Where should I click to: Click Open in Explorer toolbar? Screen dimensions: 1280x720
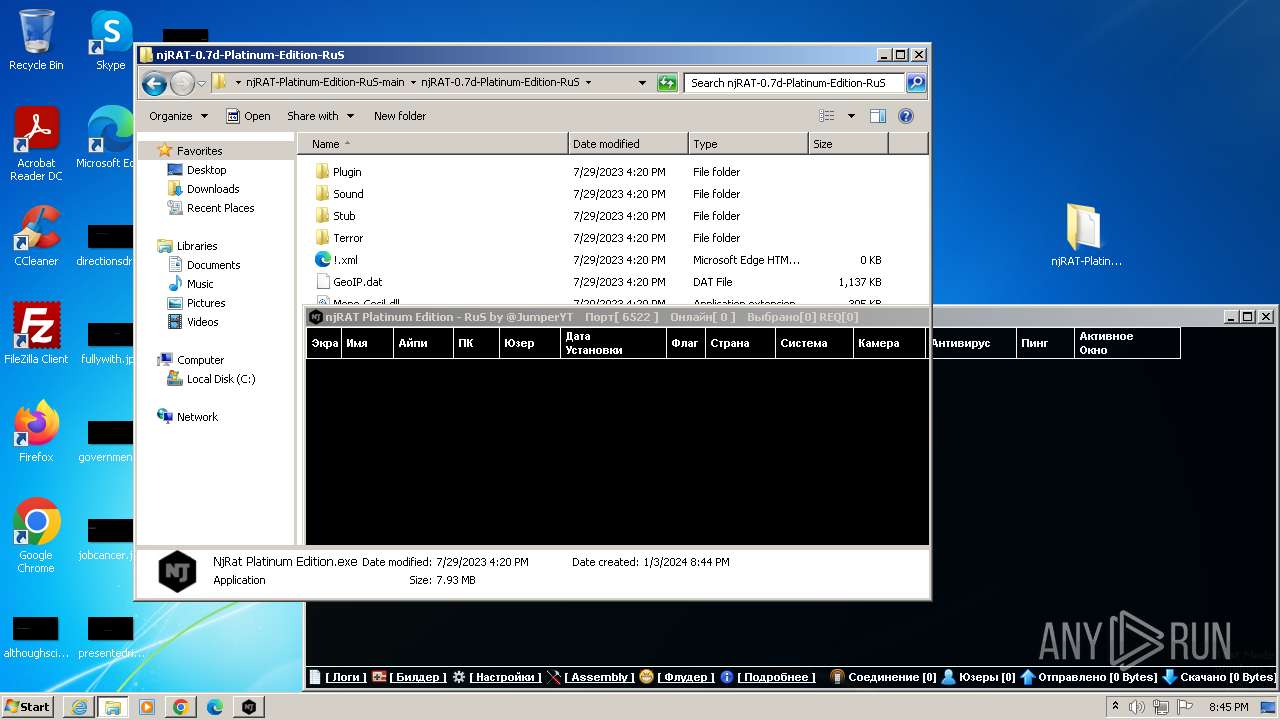tap(248, 116)
